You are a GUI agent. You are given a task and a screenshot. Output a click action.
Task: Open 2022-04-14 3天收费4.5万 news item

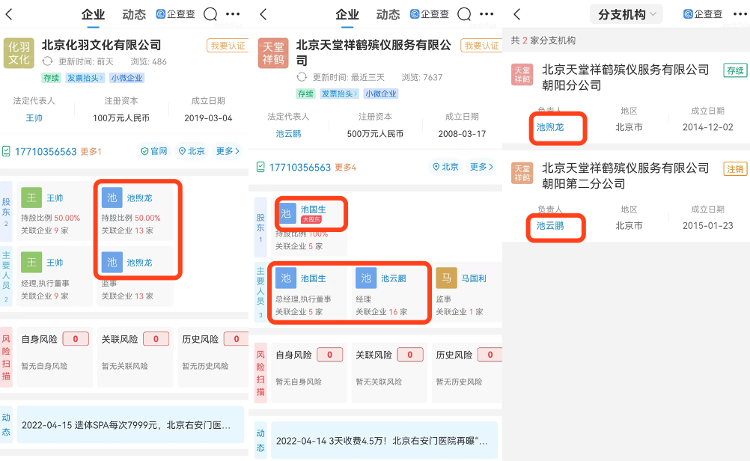pos(384,441)
